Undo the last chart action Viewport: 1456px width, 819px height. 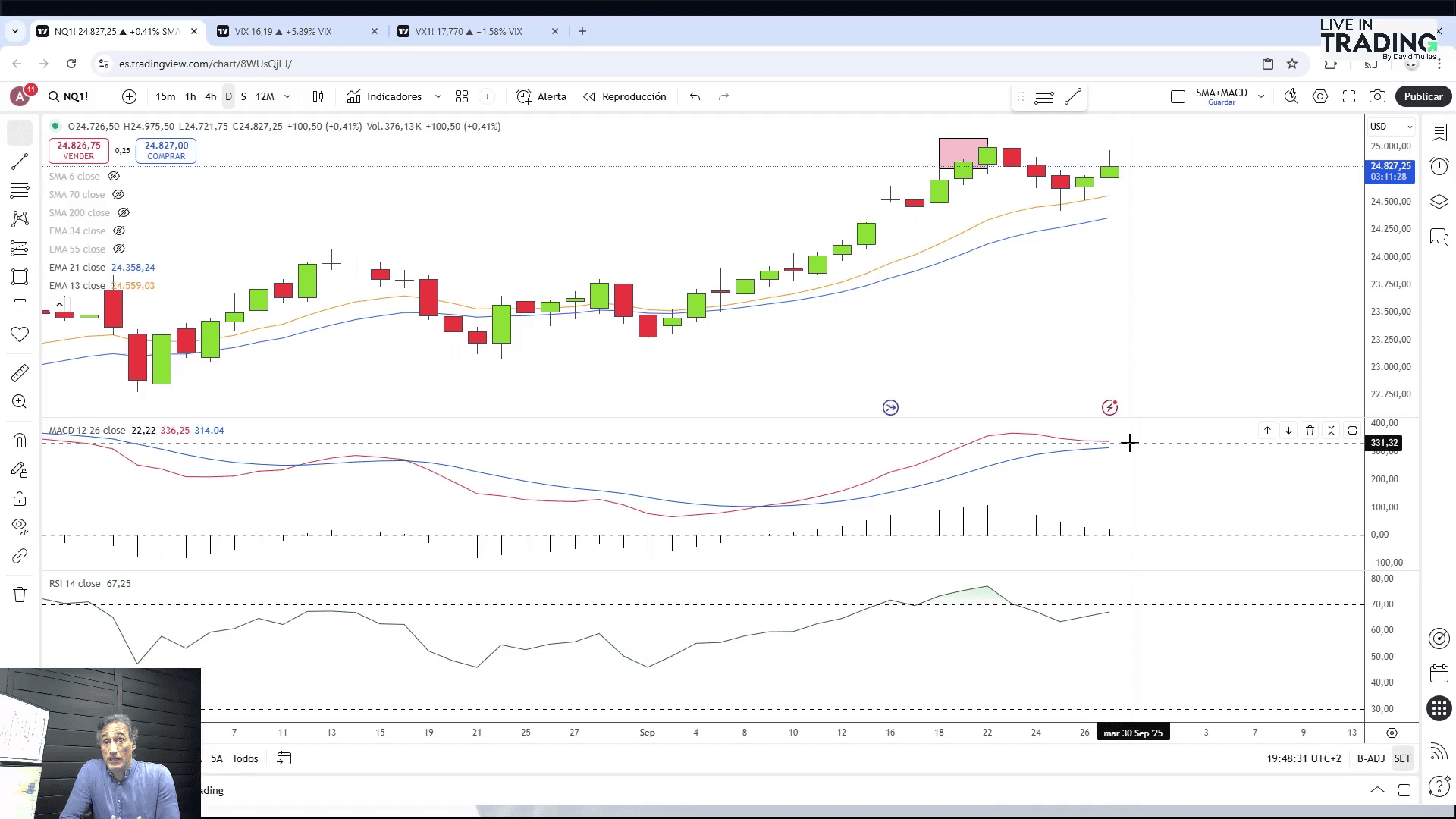[695, 96]
